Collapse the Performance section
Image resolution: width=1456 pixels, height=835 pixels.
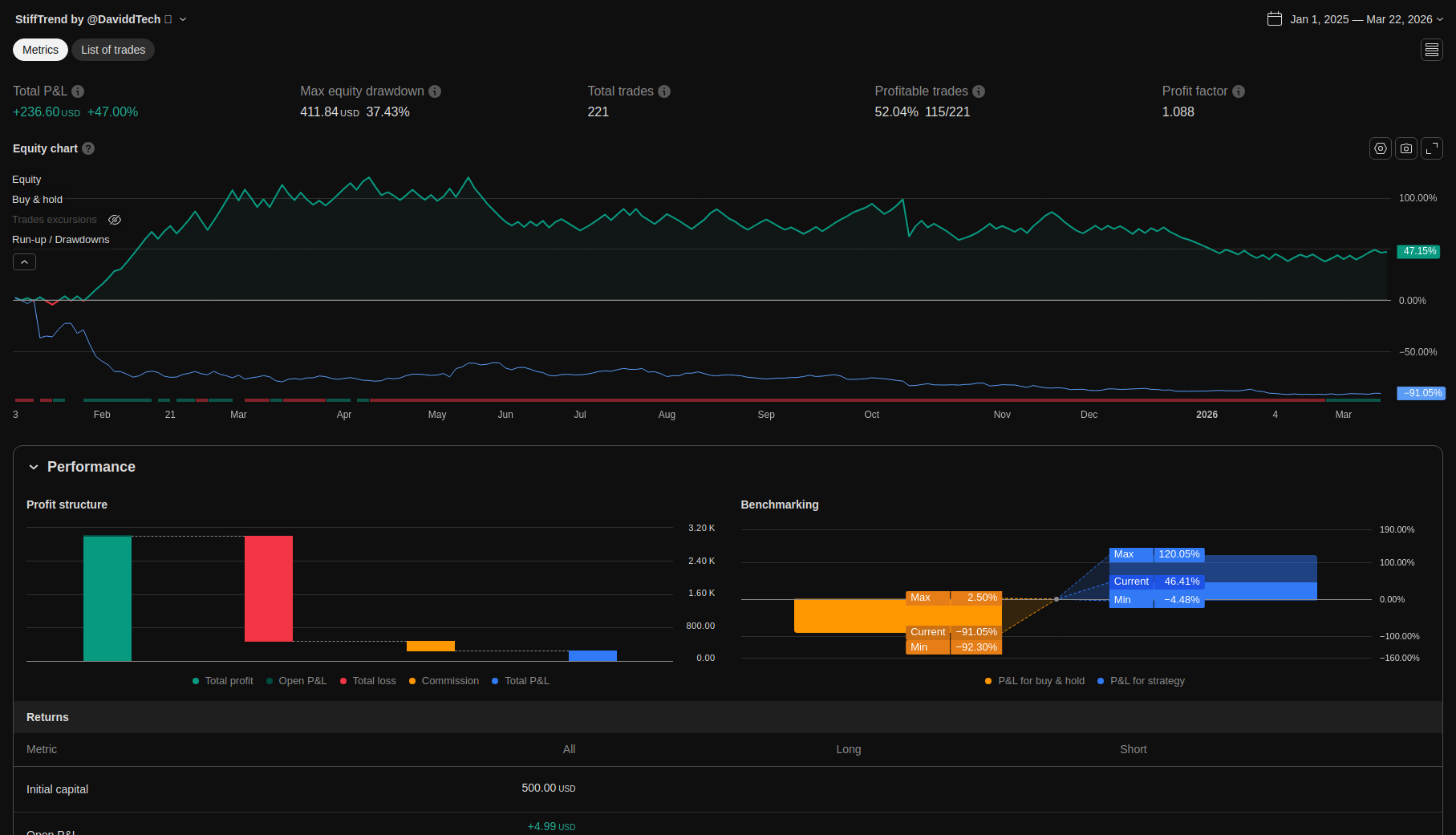[x=34, y=467]
